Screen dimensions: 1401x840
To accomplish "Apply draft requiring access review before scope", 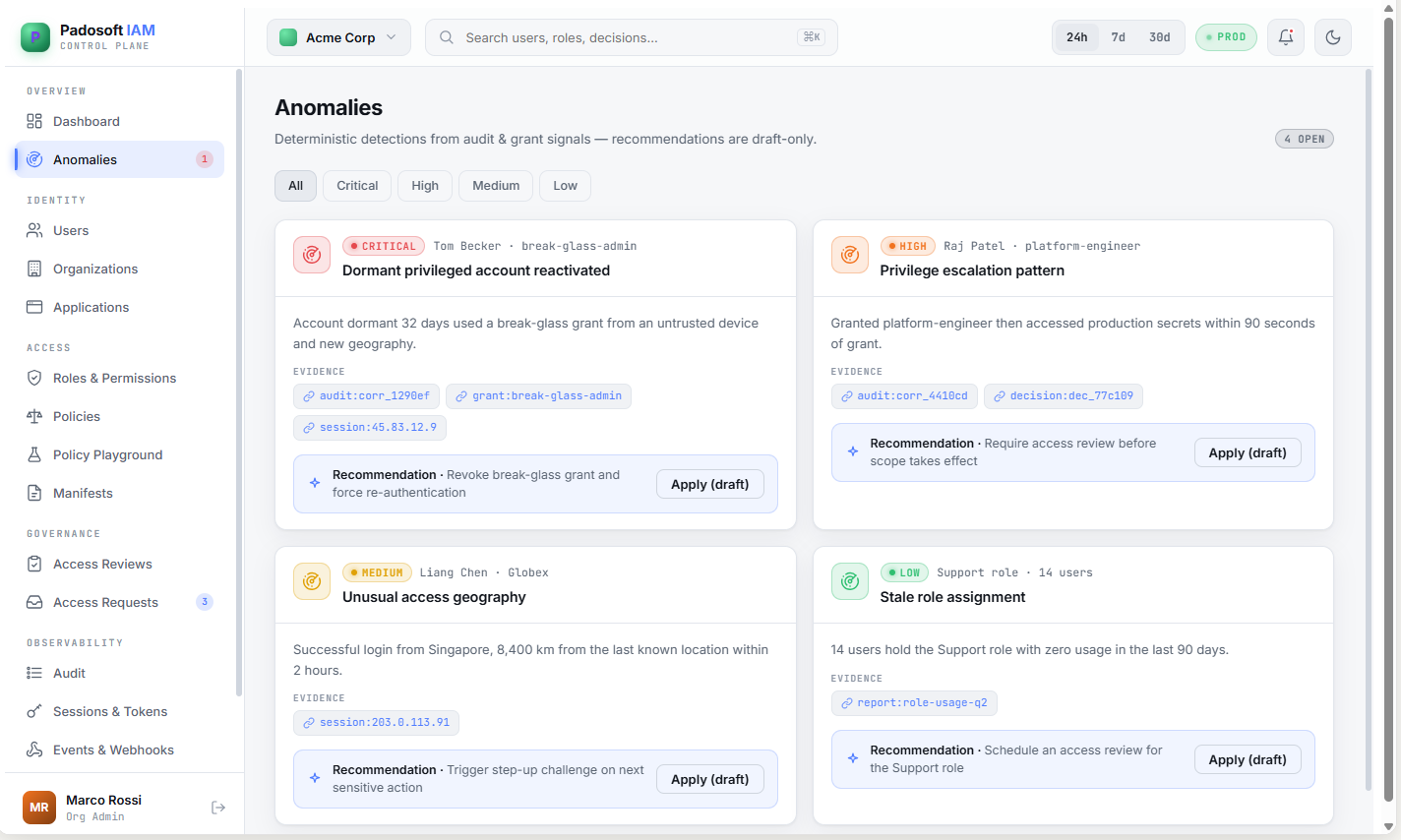I will click(x=1248, y=452).
